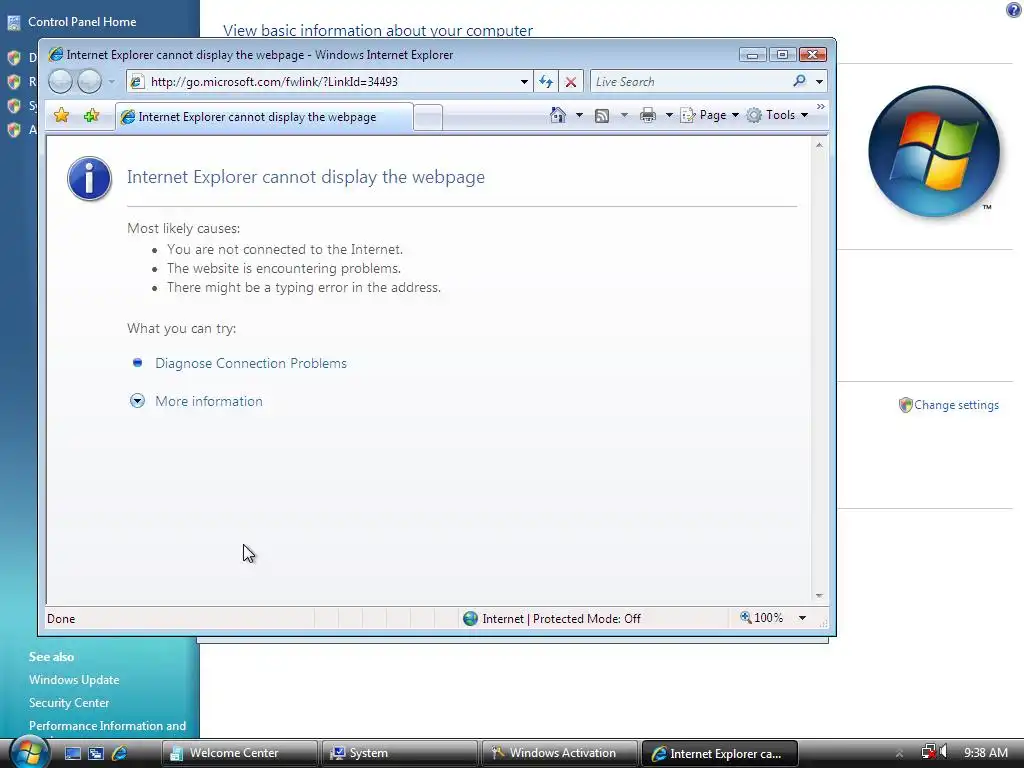Click the RSS Feeds icon
Image resolution: width=1024 pixels, height=768 pixels.
(602, 116)
